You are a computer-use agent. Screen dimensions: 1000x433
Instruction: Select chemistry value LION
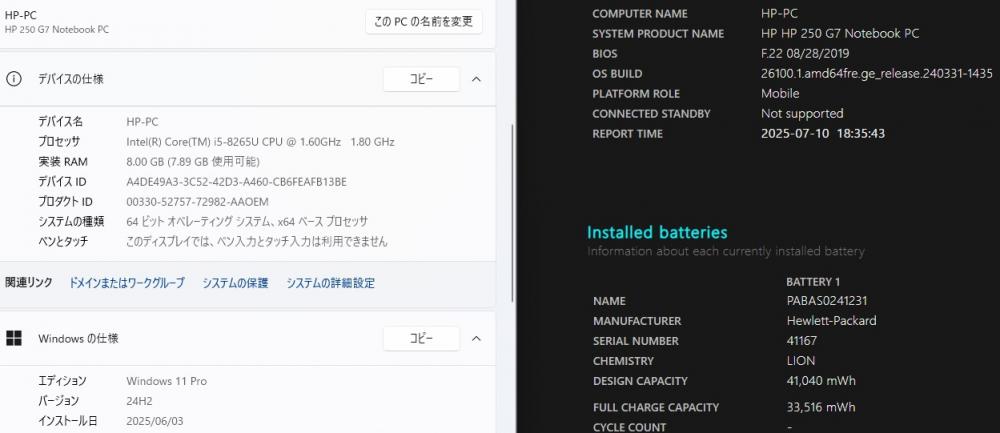click(801, 360)
